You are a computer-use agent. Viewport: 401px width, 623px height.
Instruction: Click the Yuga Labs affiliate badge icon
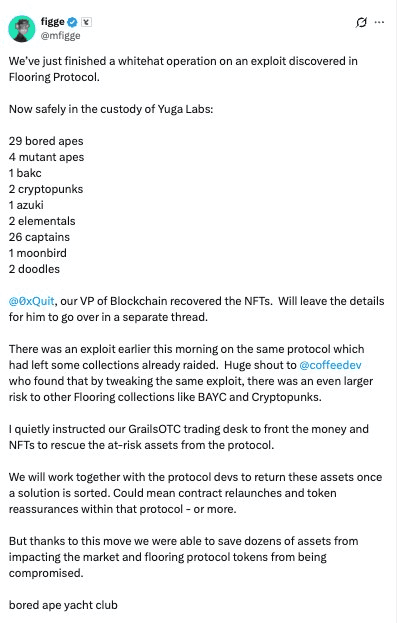coord(86,22)
